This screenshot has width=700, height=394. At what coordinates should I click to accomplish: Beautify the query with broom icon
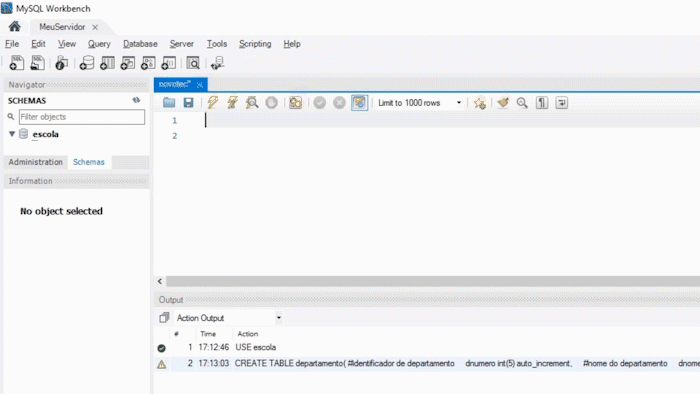503,103
